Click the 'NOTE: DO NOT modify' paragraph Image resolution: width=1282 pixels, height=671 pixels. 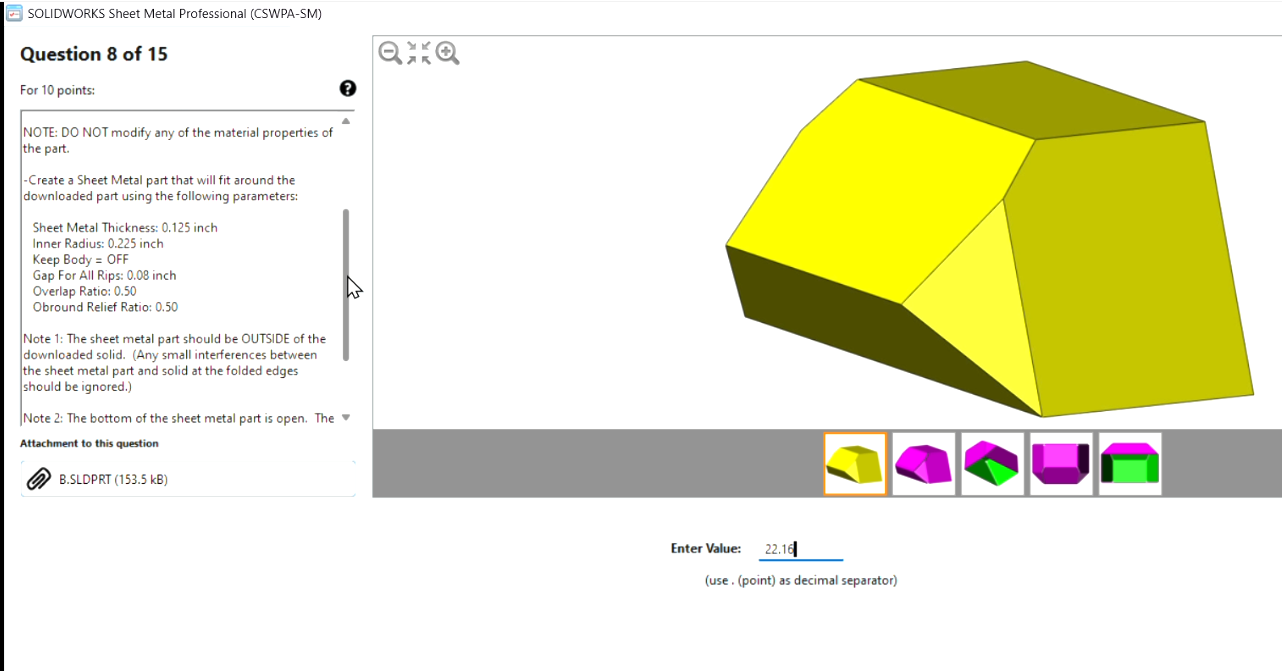point(178,140)
